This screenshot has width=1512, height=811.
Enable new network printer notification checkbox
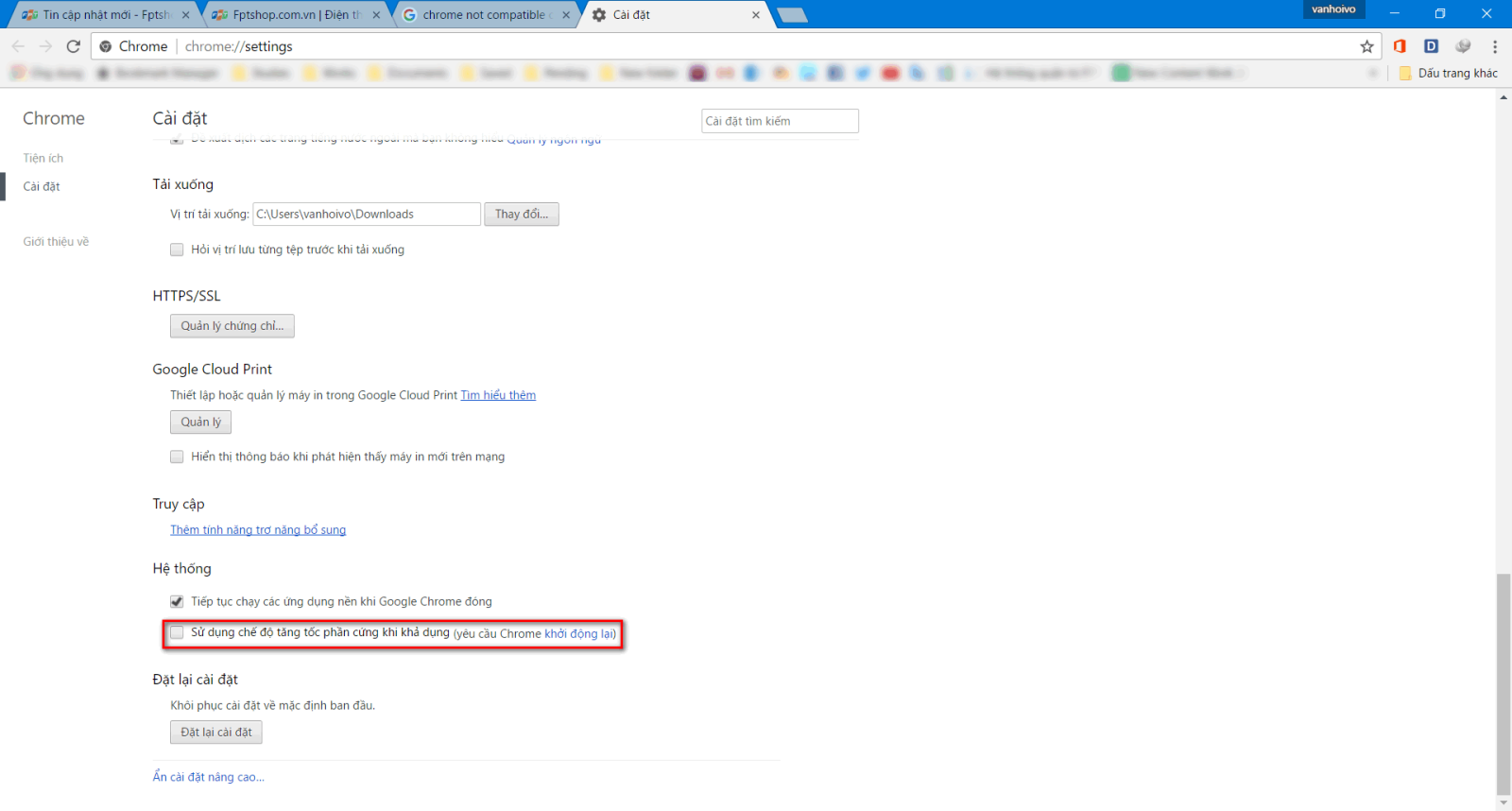coord(177,457)
